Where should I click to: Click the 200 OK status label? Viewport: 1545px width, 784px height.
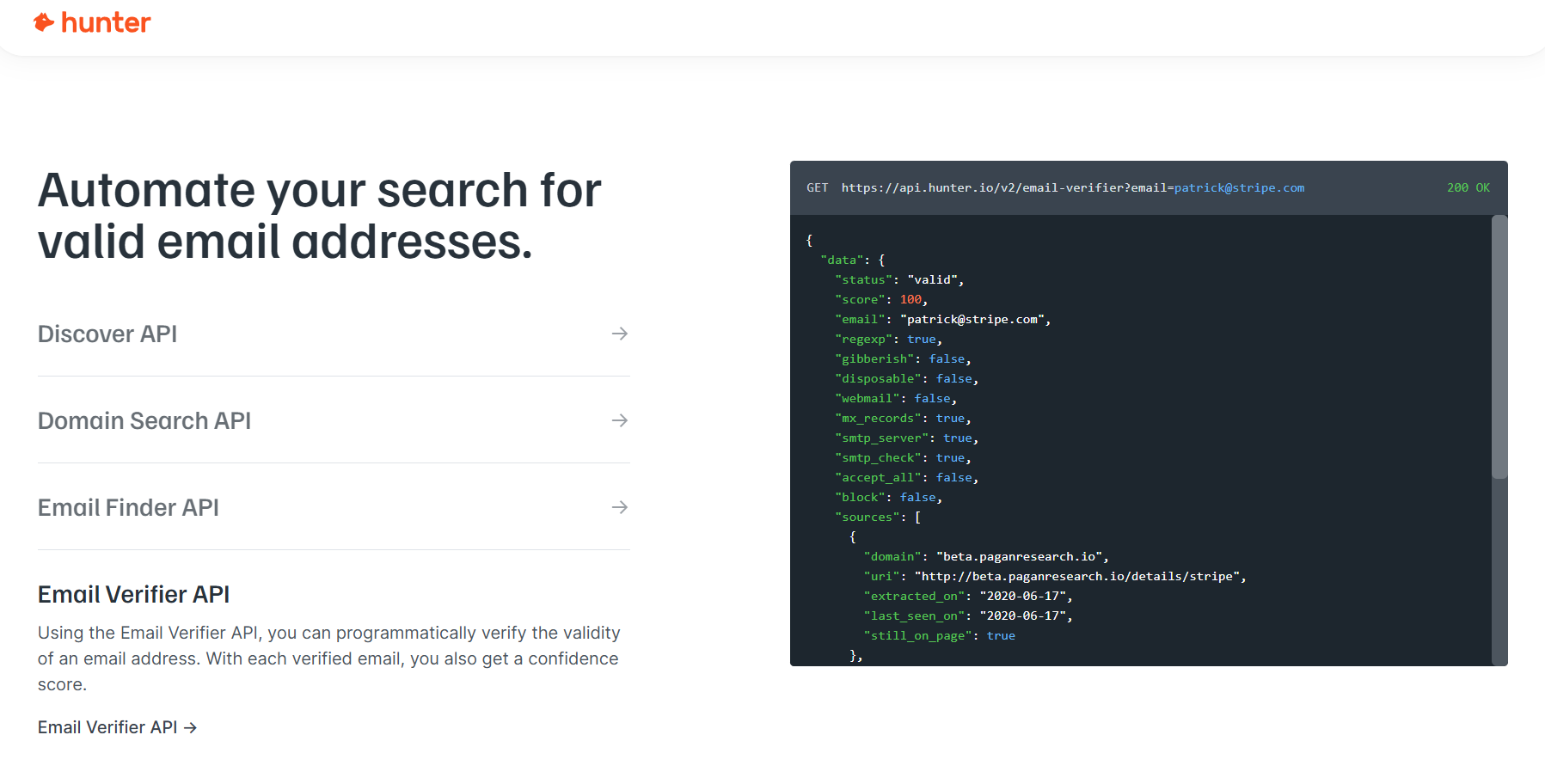pos(1468,187)
